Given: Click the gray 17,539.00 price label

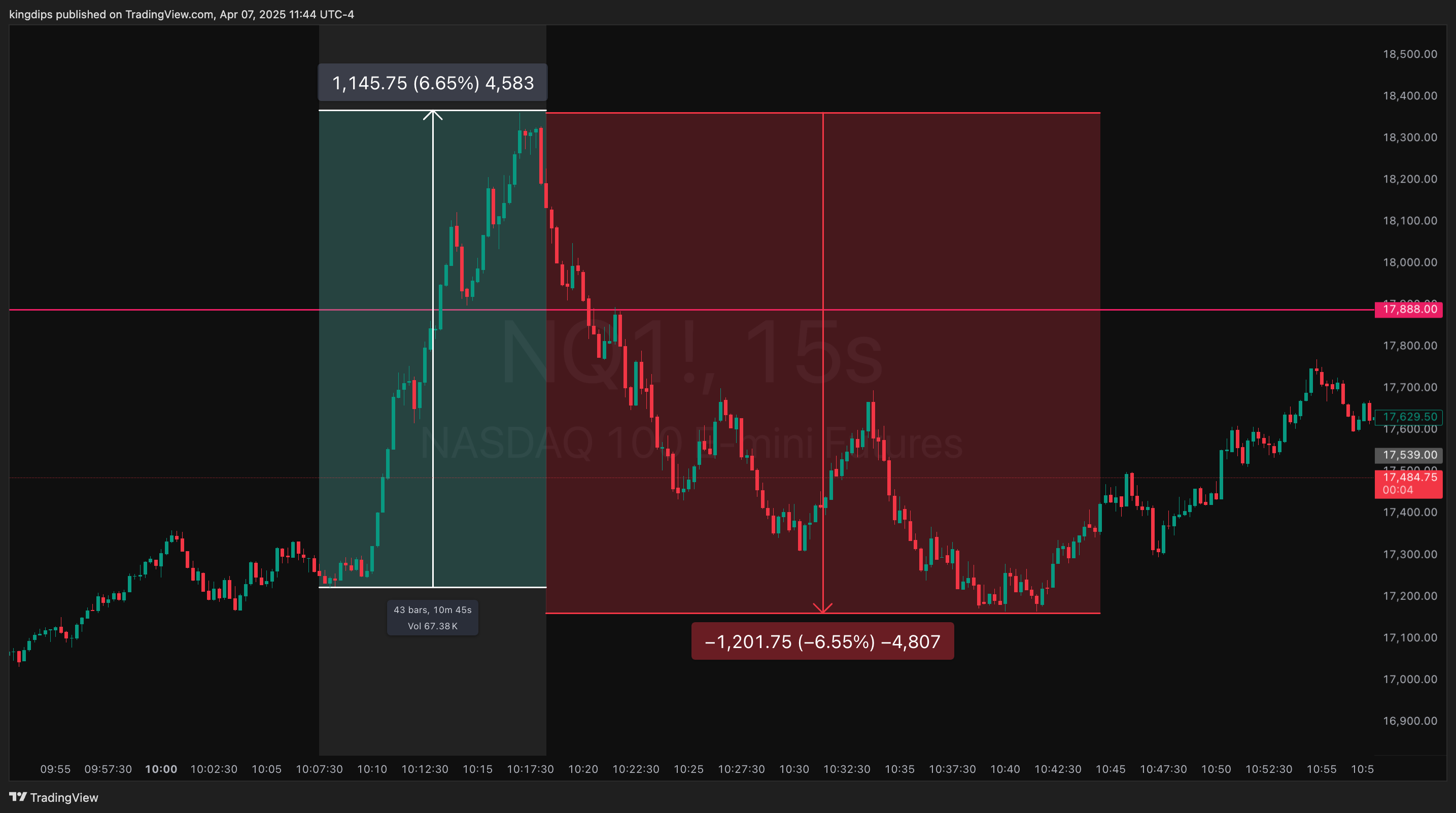Looking at the screenshot, I should pyautogui.click(x=1408, y=455).
